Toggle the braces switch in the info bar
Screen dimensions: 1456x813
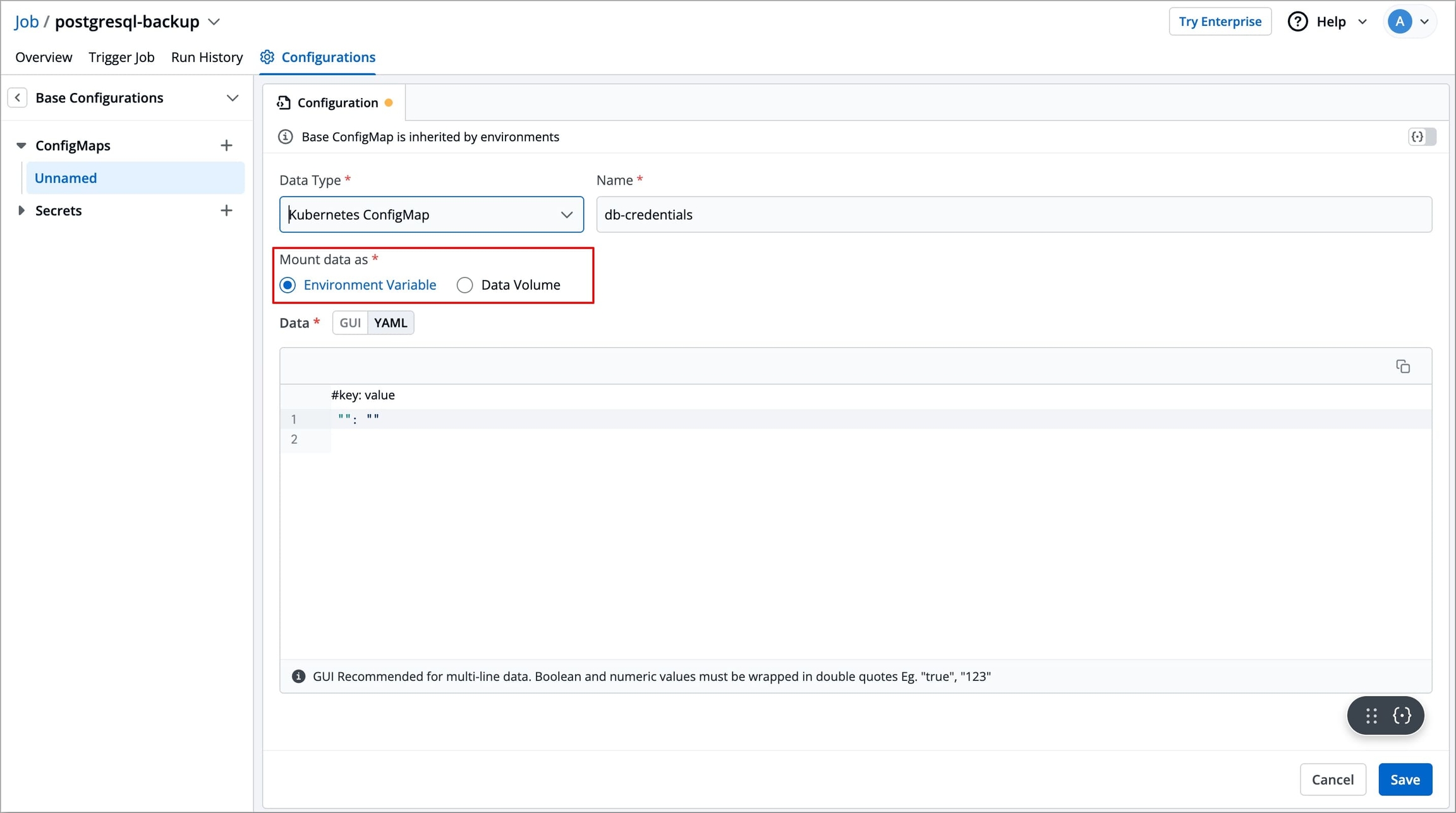[x=1421, y=137]
